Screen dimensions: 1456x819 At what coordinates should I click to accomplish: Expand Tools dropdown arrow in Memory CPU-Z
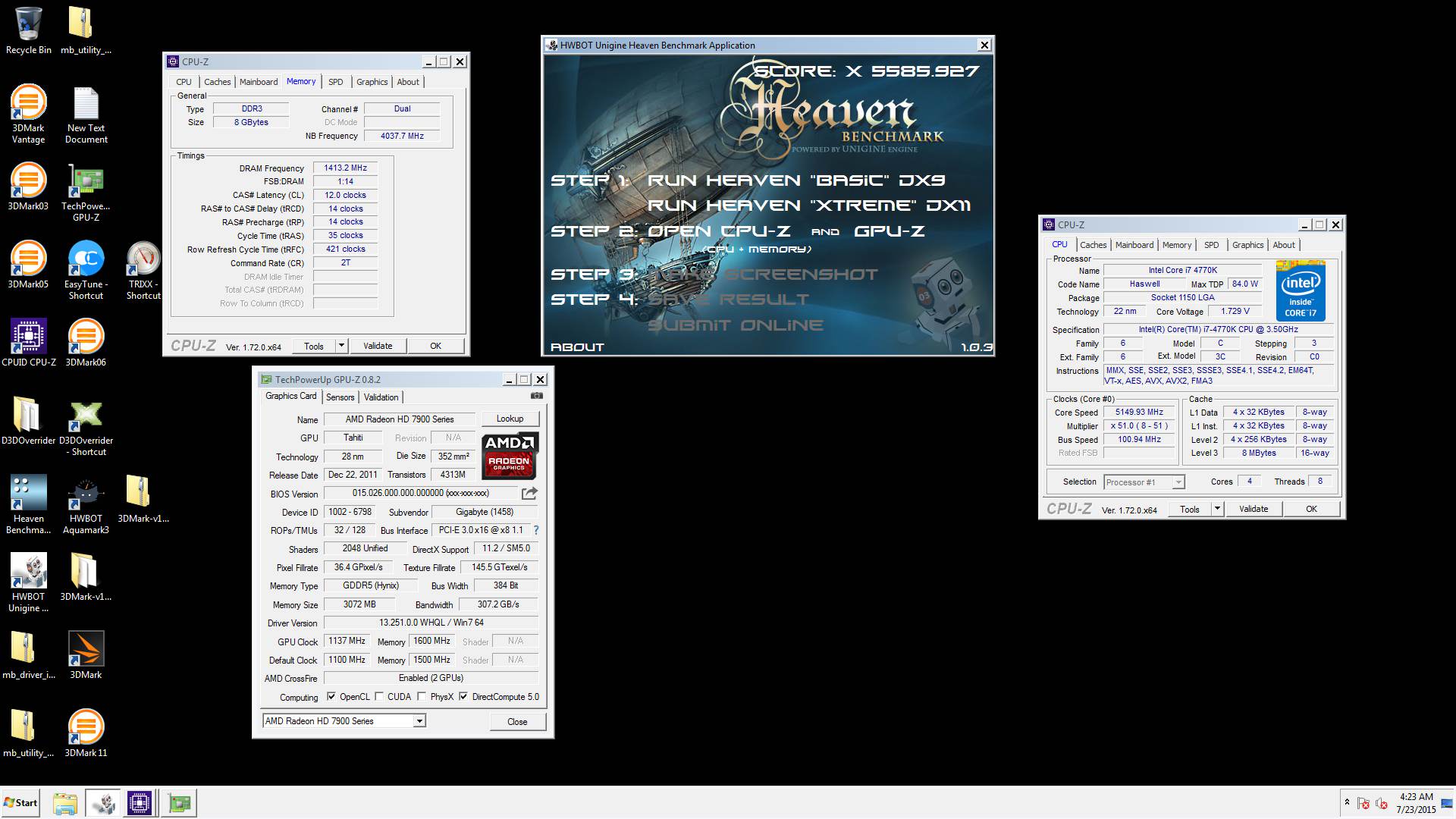(x=341, y=346)
